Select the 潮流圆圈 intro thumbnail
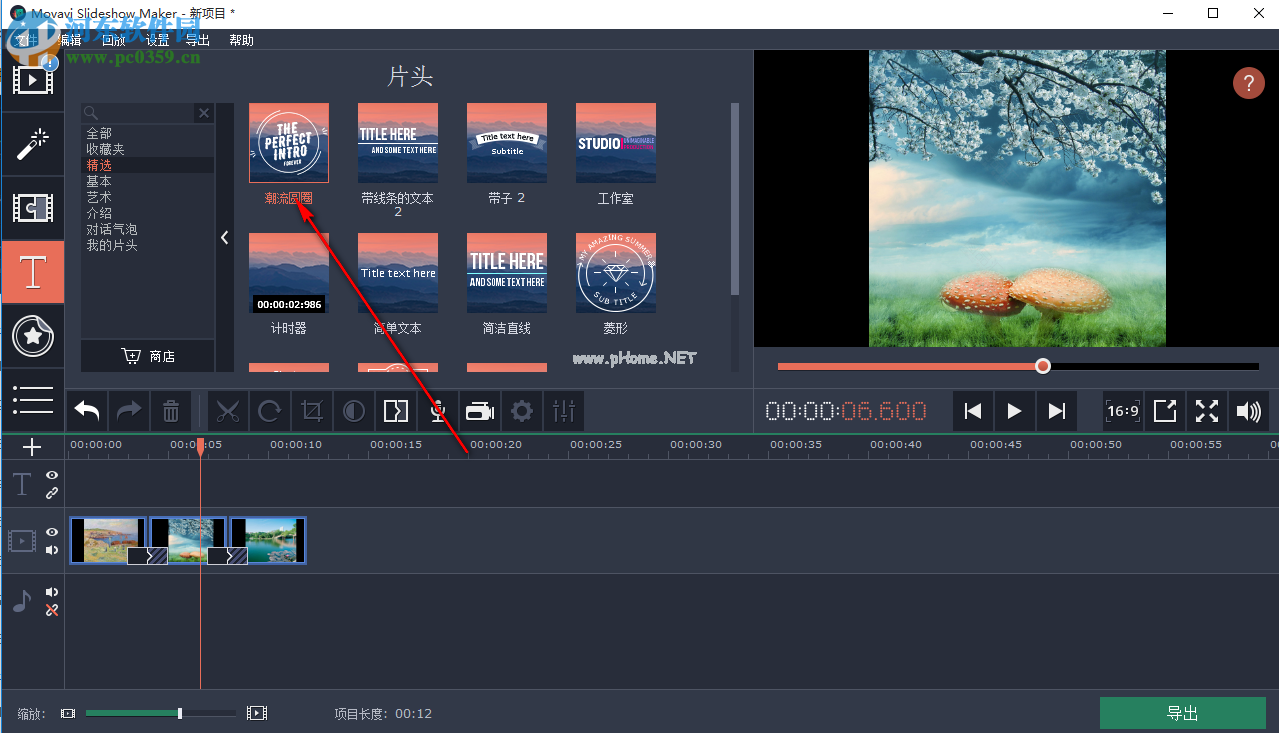The width and height of the screenshot is (1279, 733). pos(288,142)
